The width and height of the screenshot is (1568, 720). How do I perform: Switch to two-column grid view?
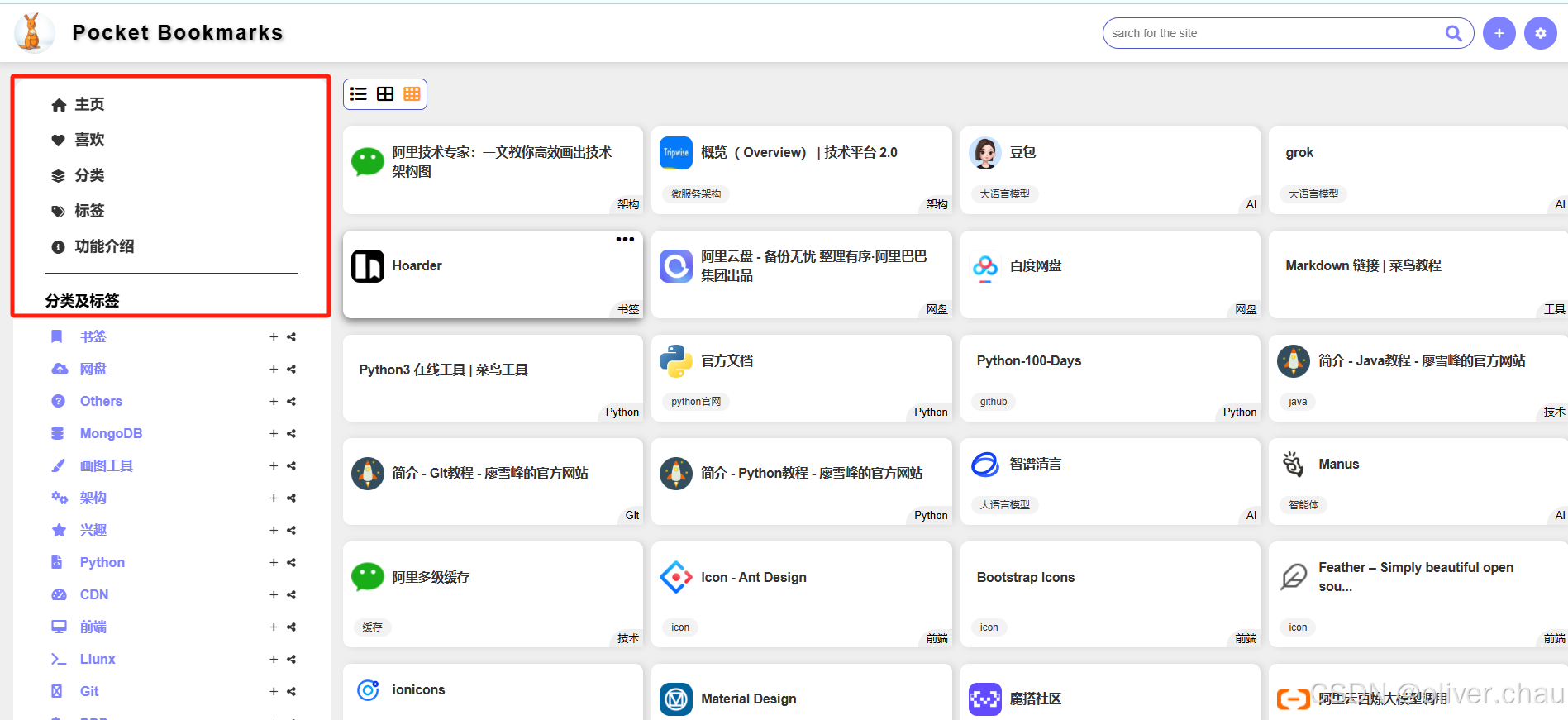385,94
